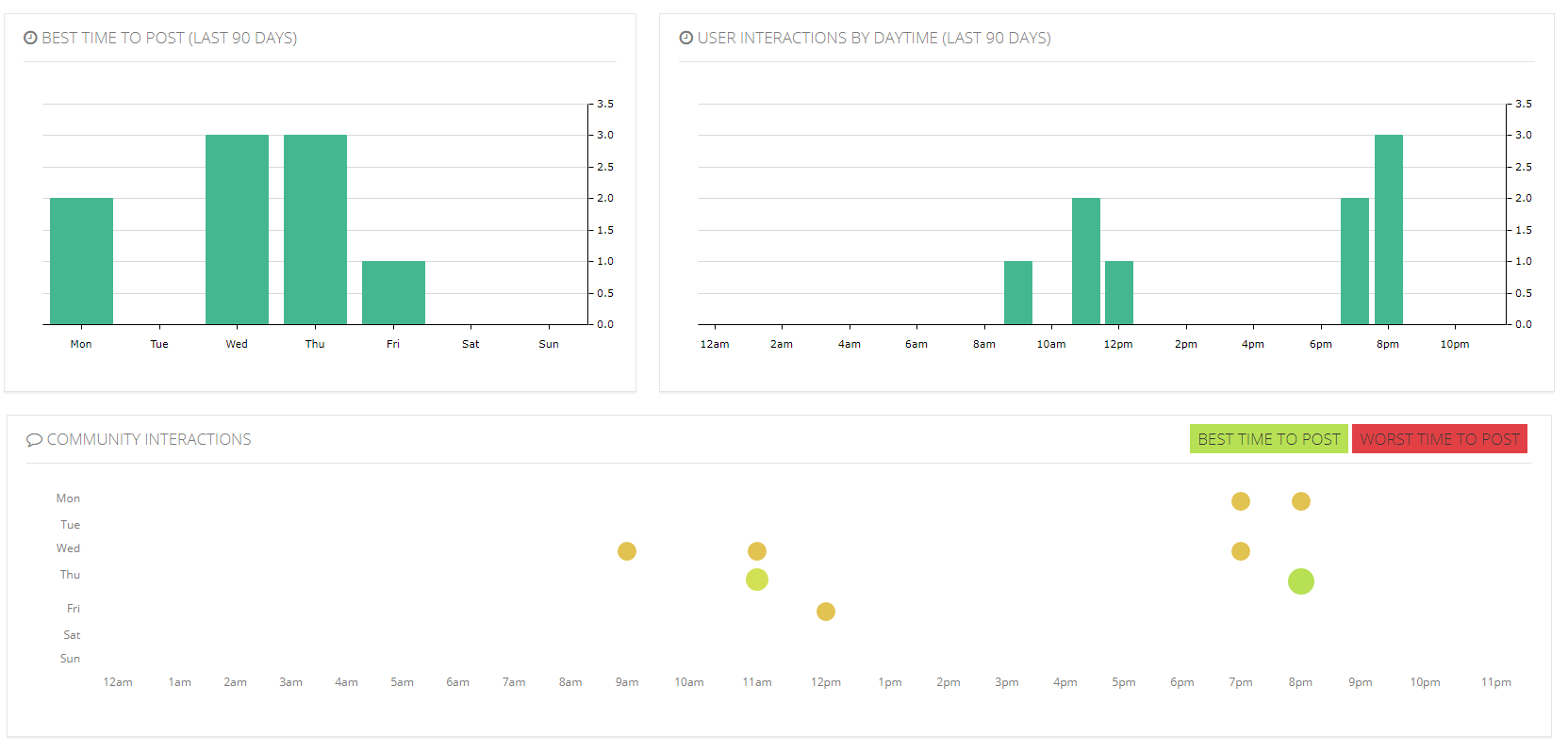Click the Friday bar in the weekday chart
This screenshot has width=1568, height=752.
point(393,293)
